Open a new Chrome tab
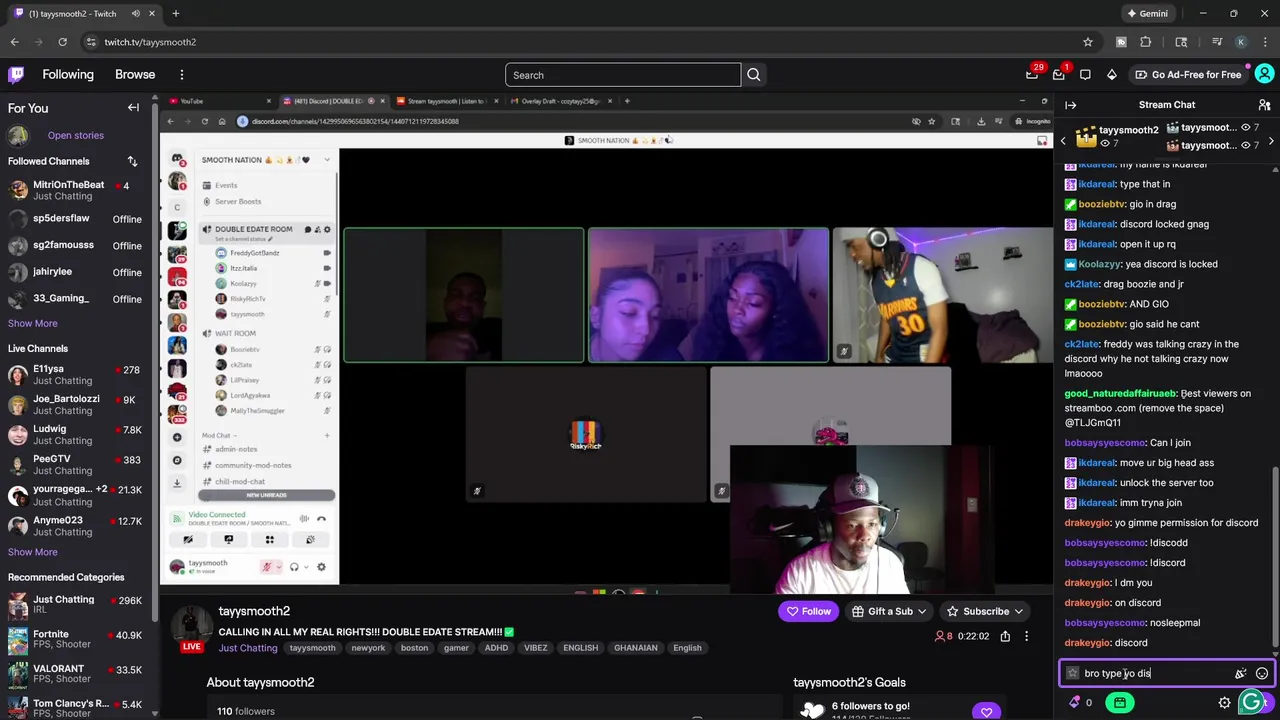Image resolution: width=1280 pixels, height=720 pixels. (x=175, y=14)
